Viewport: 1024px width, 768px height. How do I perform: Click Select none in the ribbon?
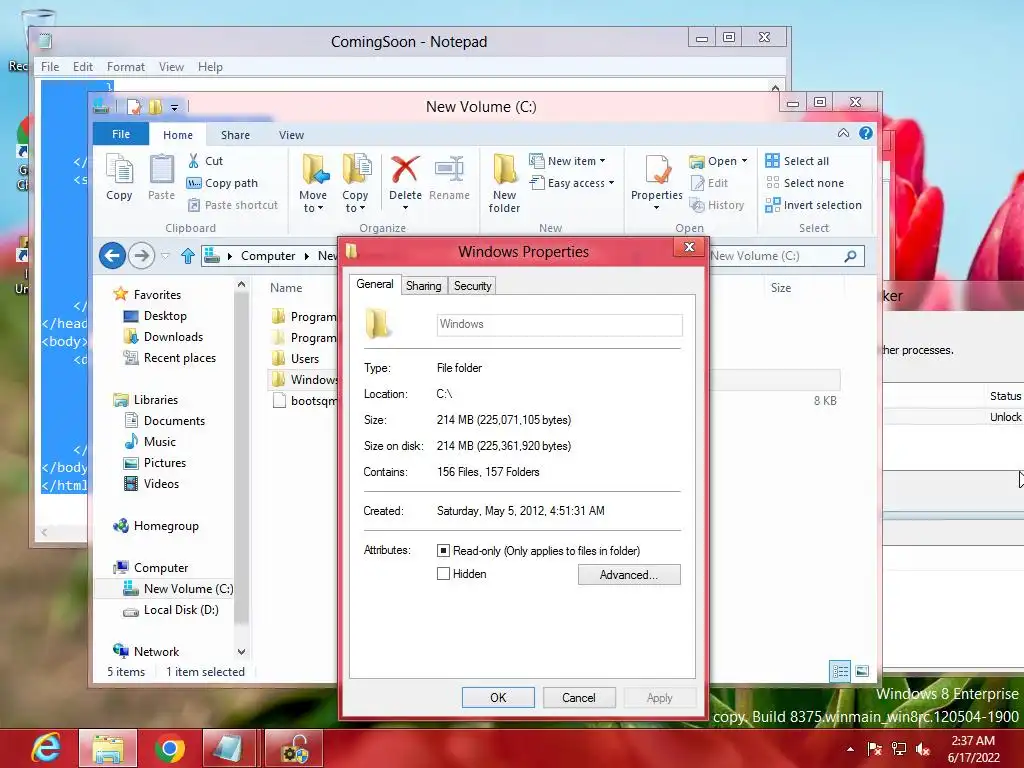[x=805, y=183]
